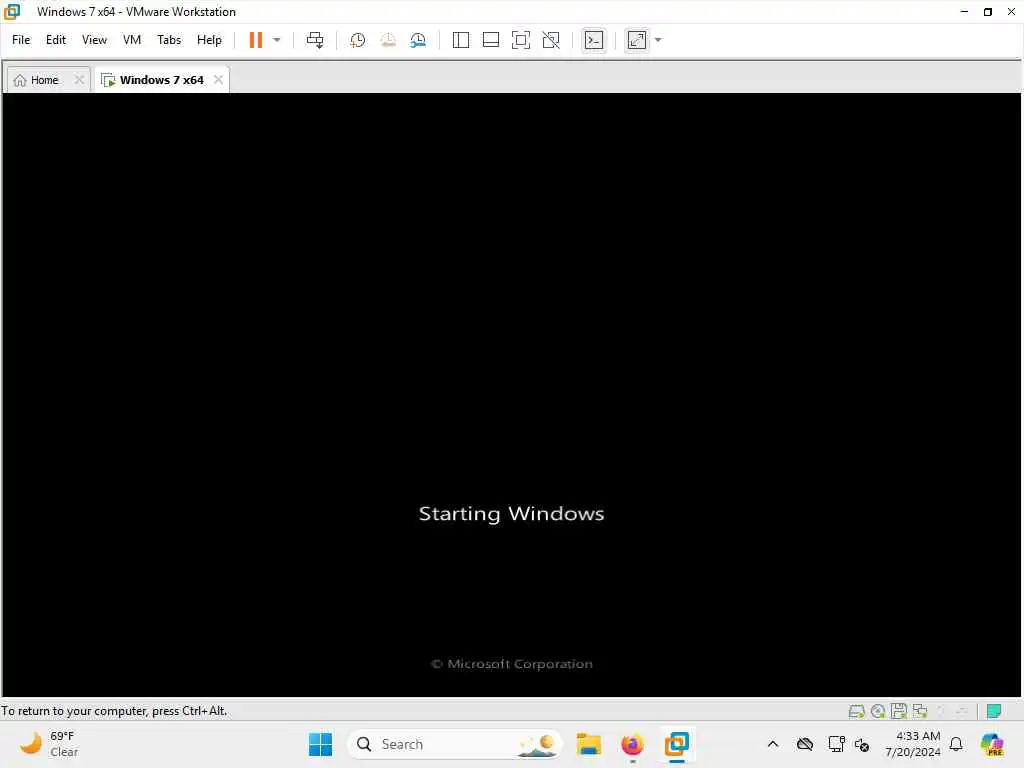Click the network adapter status icon
This screenshot has width=1024, height=768.
coord(920,711)
